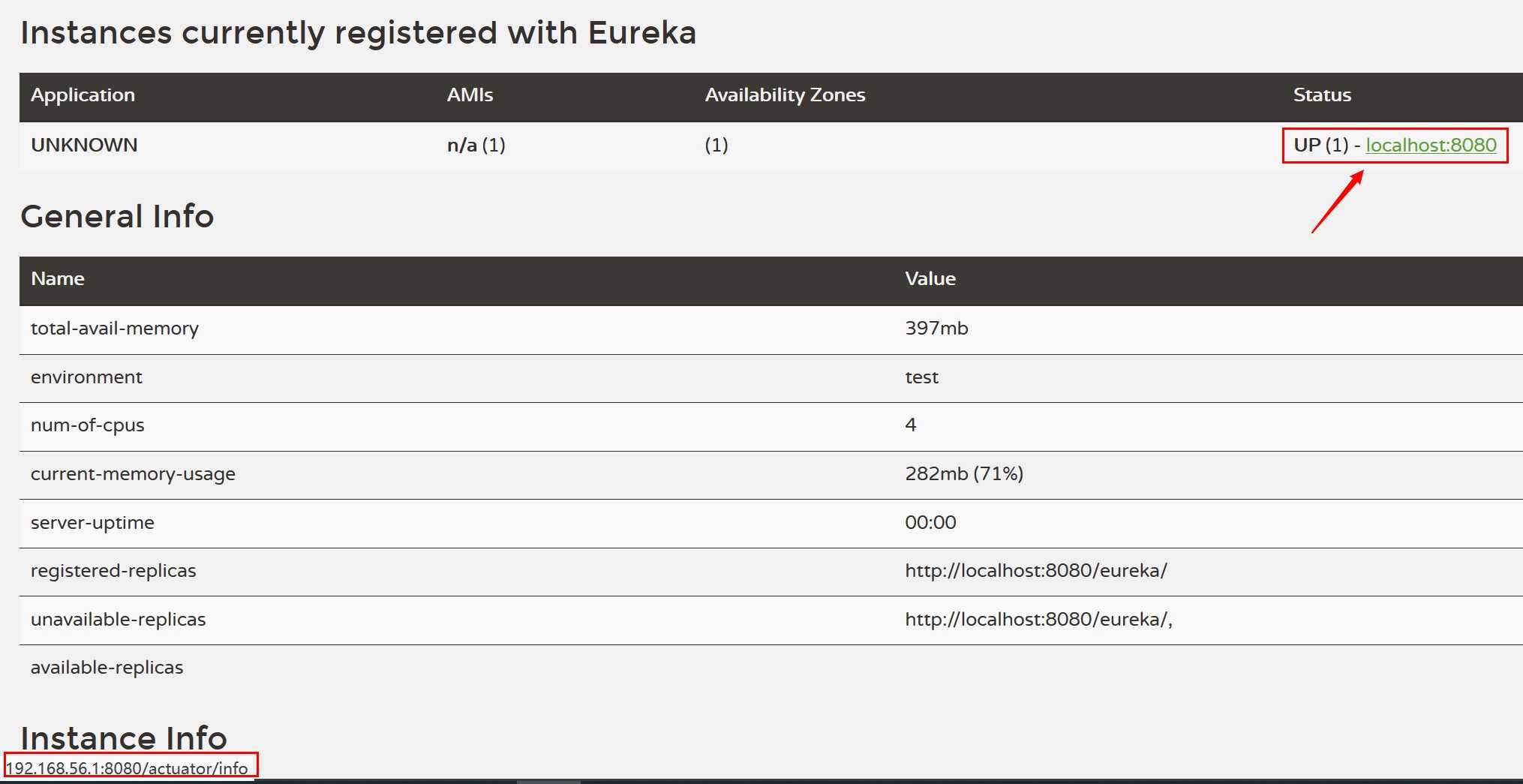Click the General Info heading
This screenshot has height=784, width=1523.
[117, 216]
